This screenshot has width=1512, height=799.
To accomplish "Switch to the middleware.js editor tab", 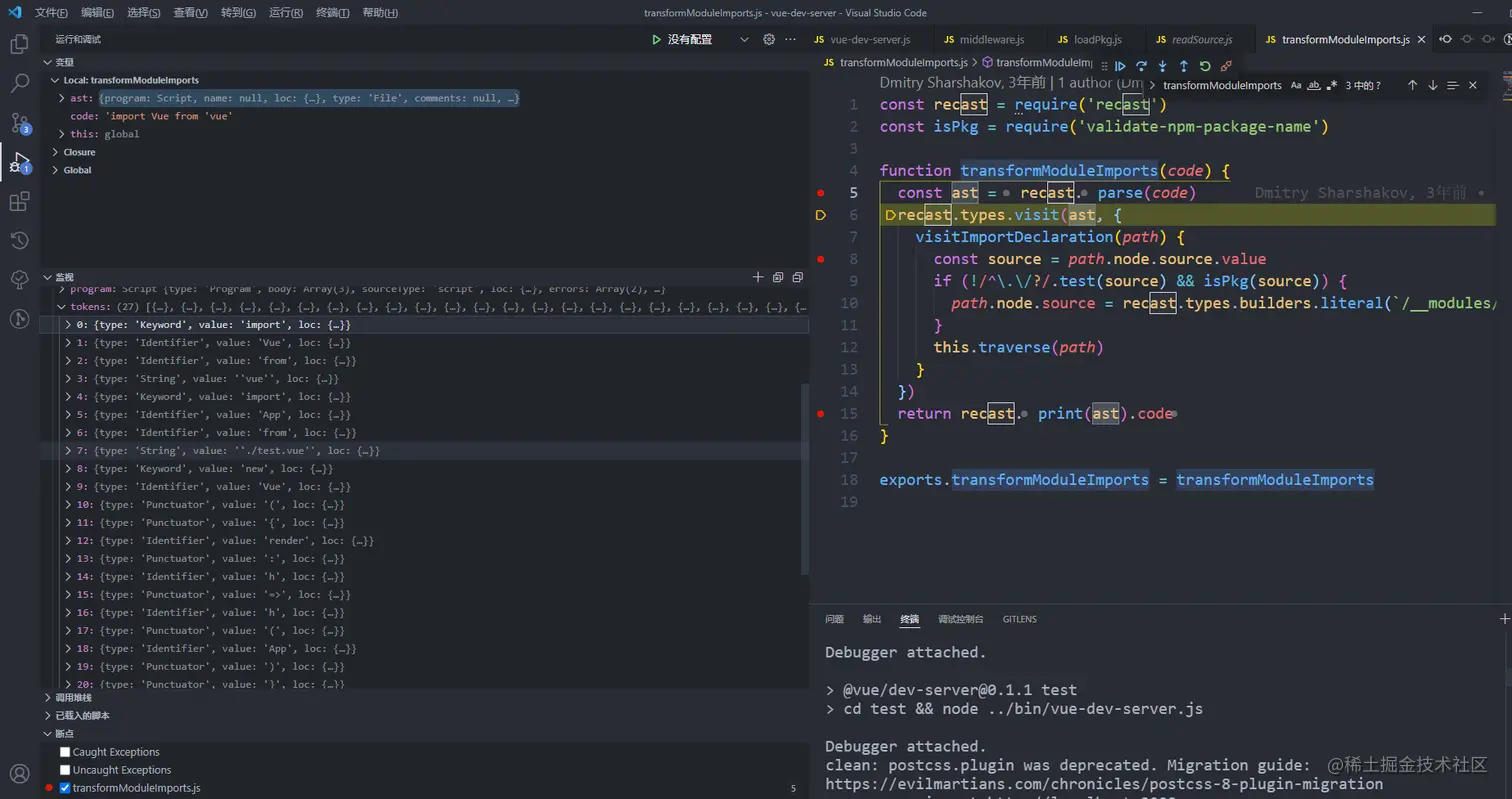I will [991, 40].
